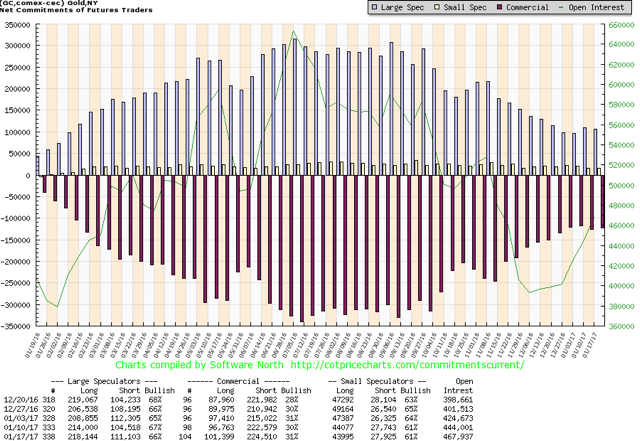Image resolution: width=640 pixels, height=441 pixels.
Task: Click Commercial long value 97,410
Action: [x=221, y=418]
